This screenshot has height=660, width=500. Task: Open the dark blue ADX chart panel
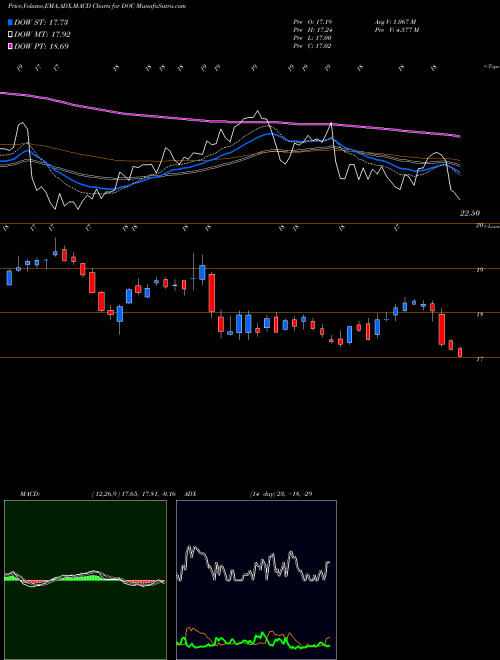[x=256, y=580]
